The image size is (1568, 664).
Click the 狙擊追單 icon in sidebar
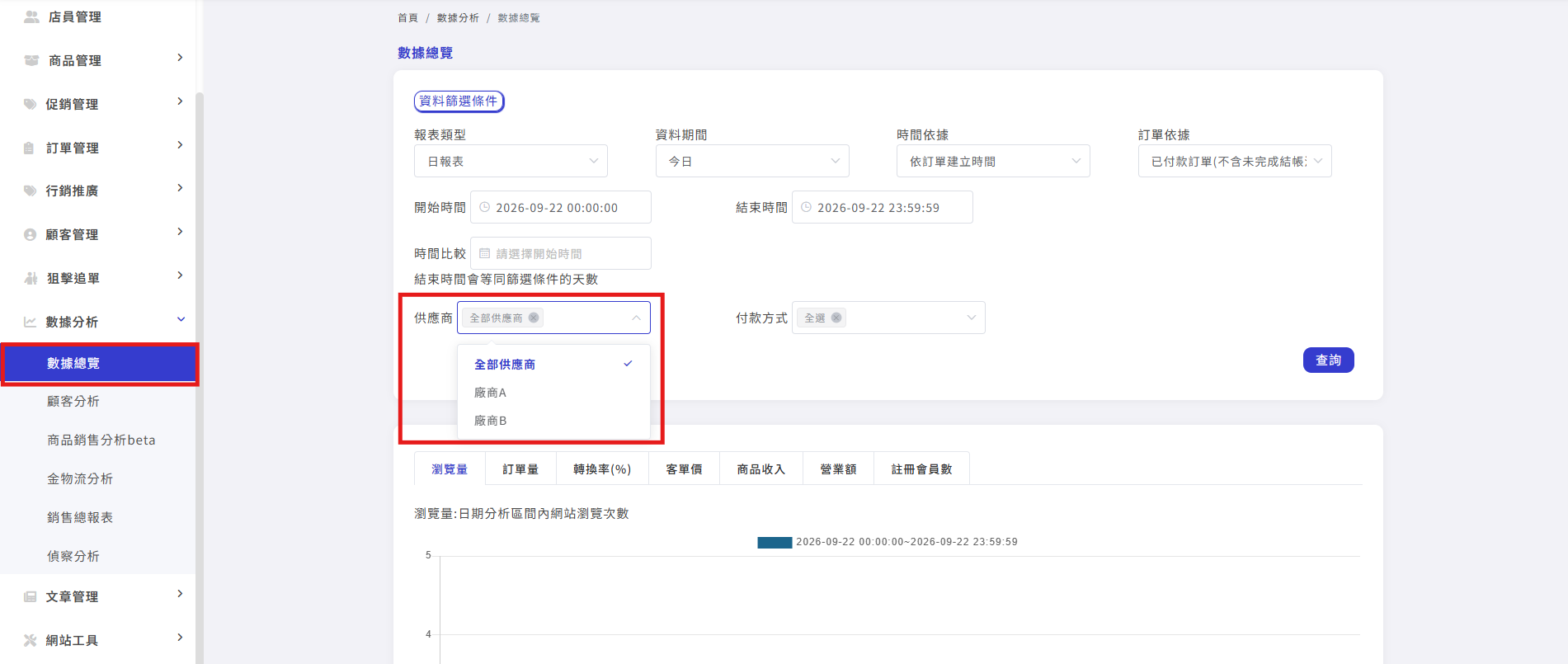(x=31, y=278)
